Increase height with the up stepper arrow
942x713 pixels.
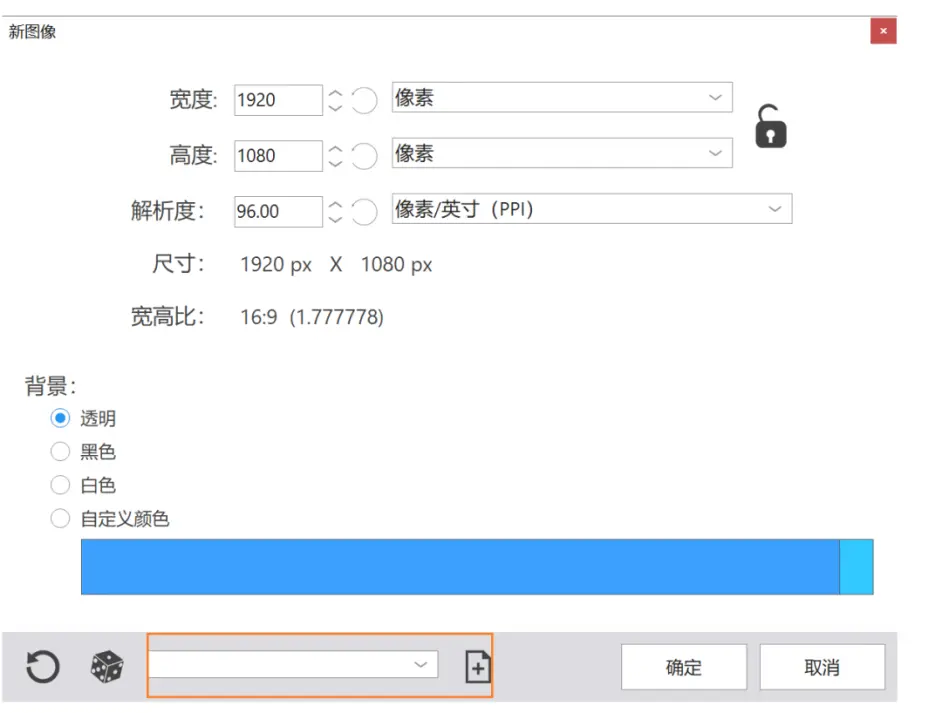[335, 150]
